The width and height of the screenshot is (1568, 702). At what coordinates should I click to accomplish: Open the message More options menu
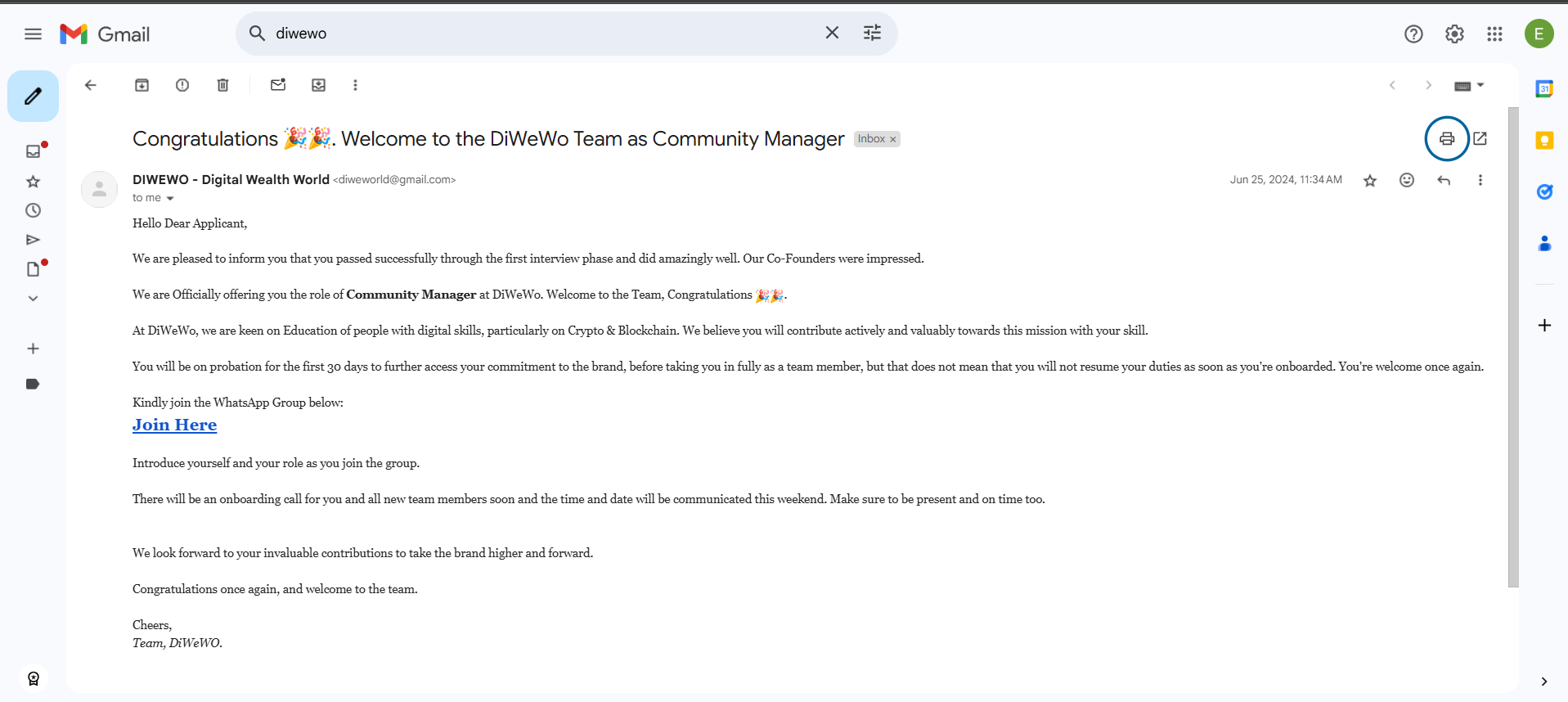(1480, 180)
